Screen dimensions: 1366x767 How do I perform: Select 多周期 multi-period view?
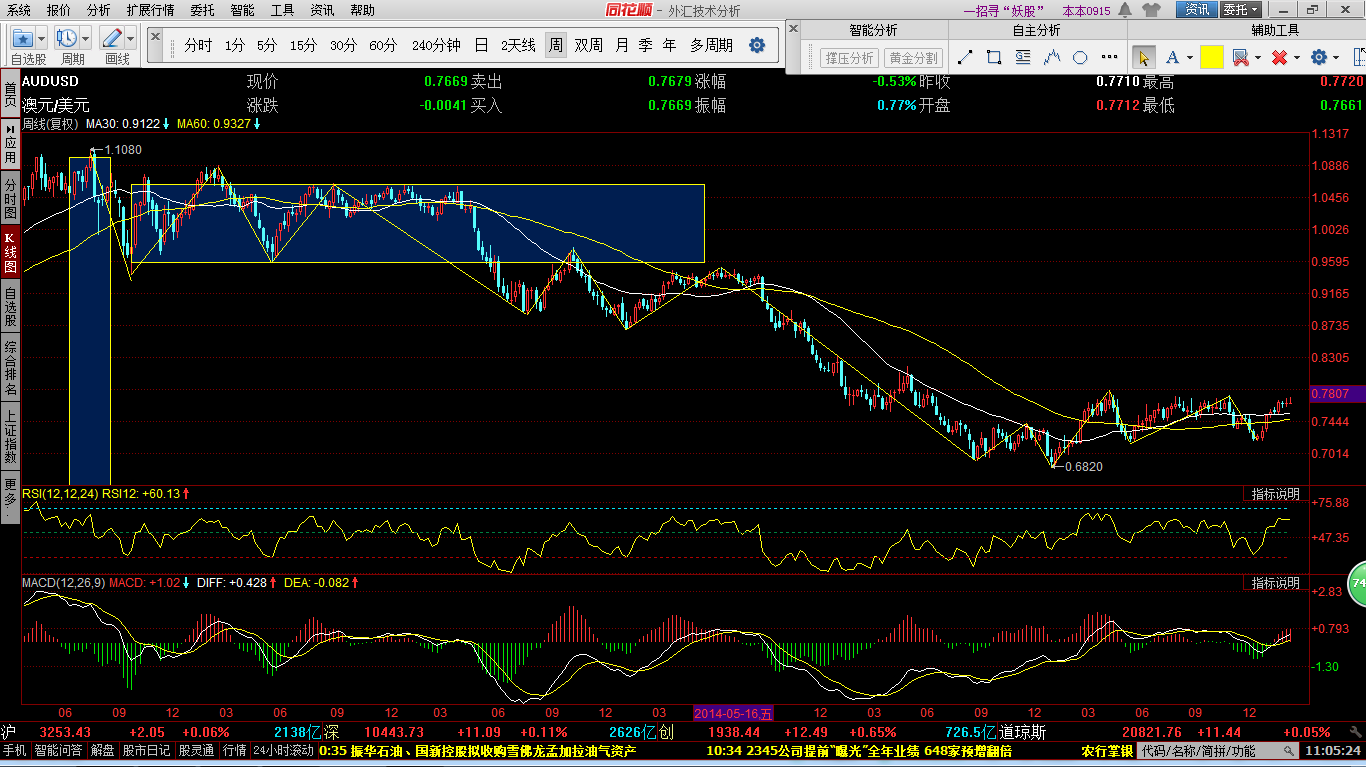(x=711, y=45)
